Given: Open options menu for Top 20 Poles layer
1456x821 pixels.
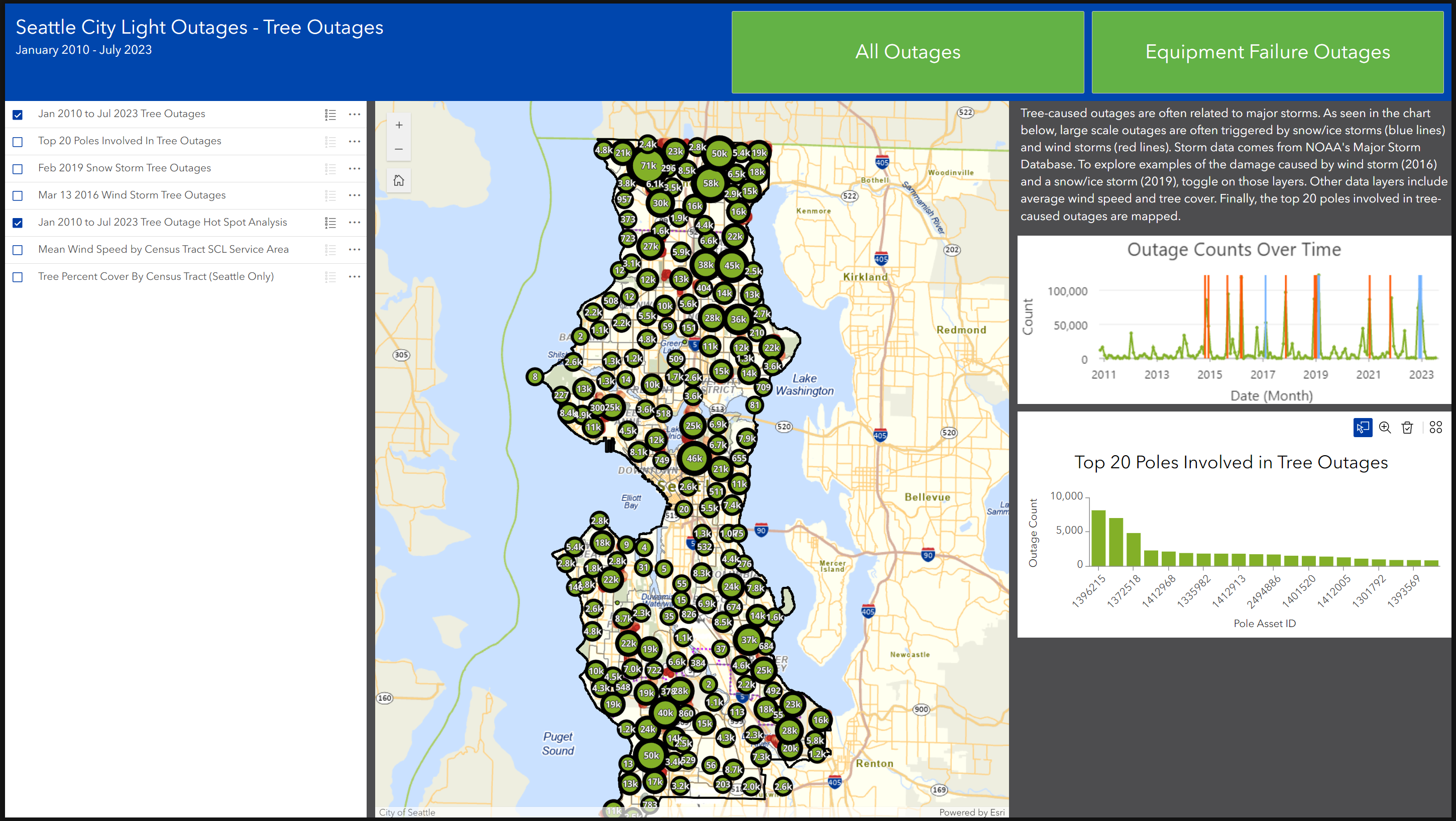Looking at the screenshot, I should point(355,141).
